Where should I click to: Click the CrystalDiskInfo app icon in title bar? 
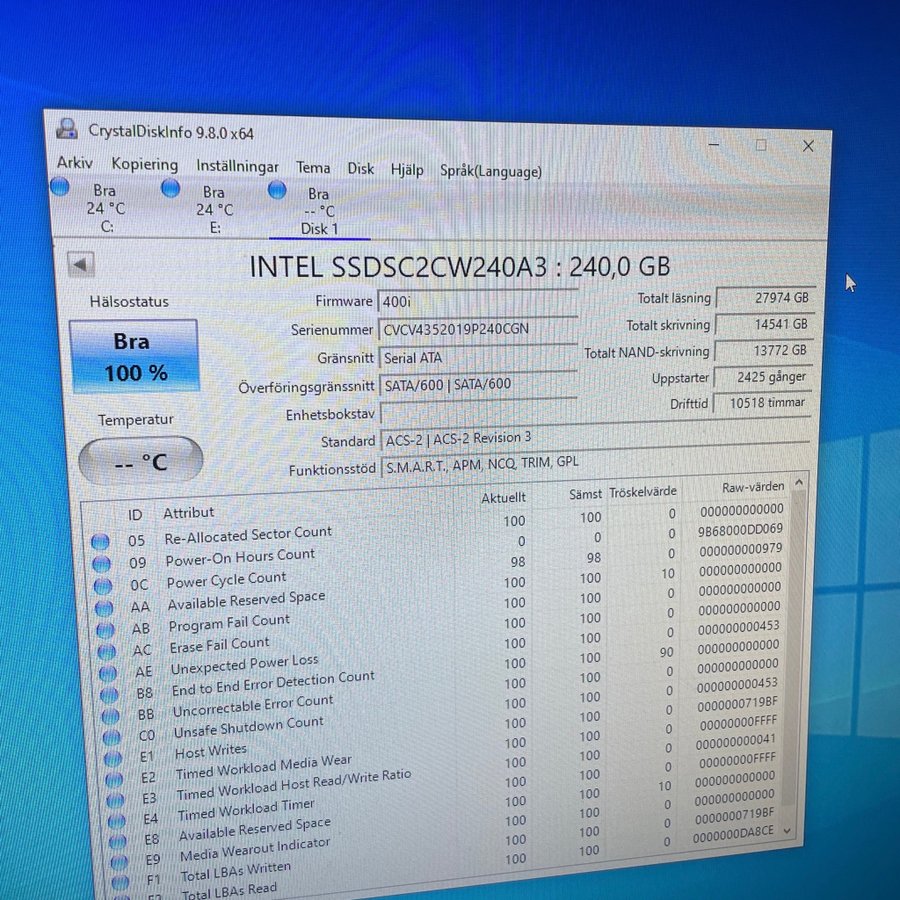click(x=67, y=128)
